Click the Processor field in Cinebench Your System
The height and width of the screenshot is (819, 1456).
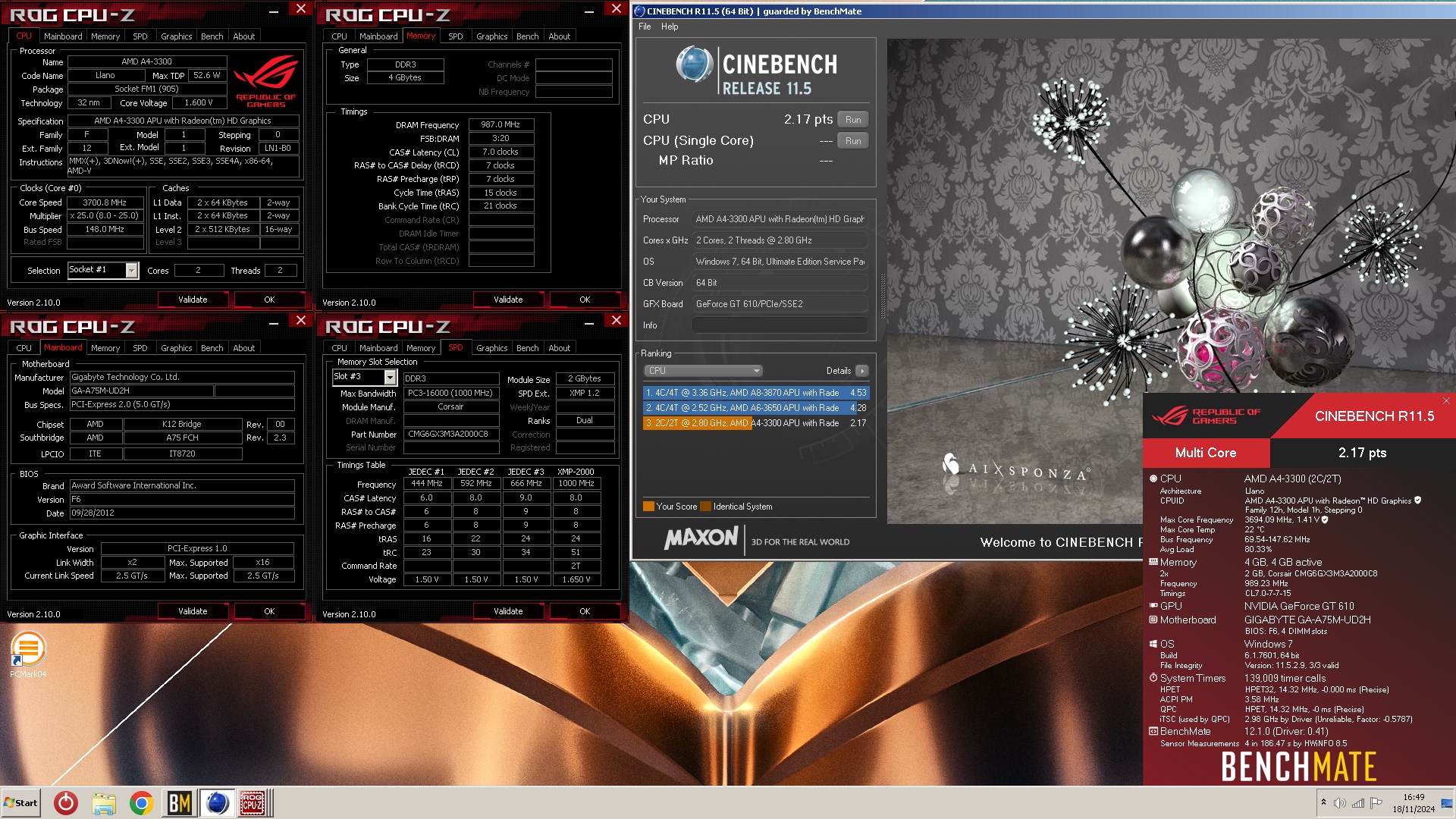click(780, 219)
